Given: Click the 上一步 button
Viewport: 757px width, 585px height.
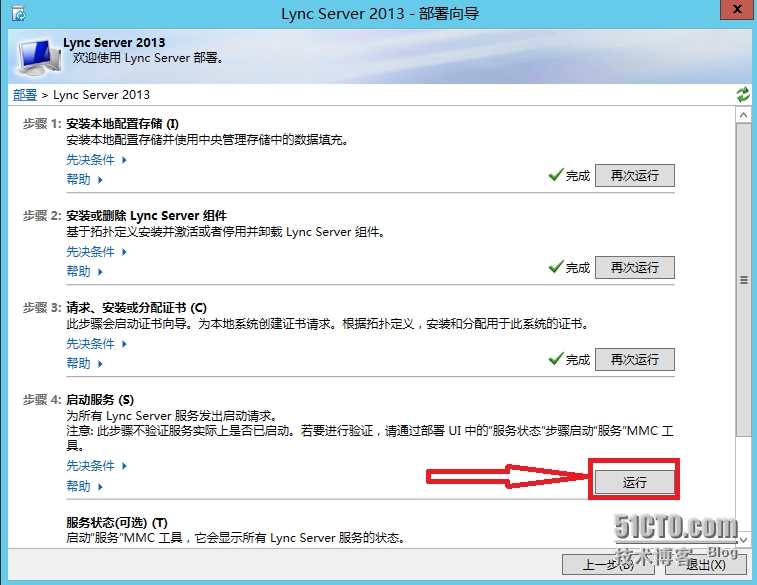Looking at the screenshot, I should click(608, 564).
